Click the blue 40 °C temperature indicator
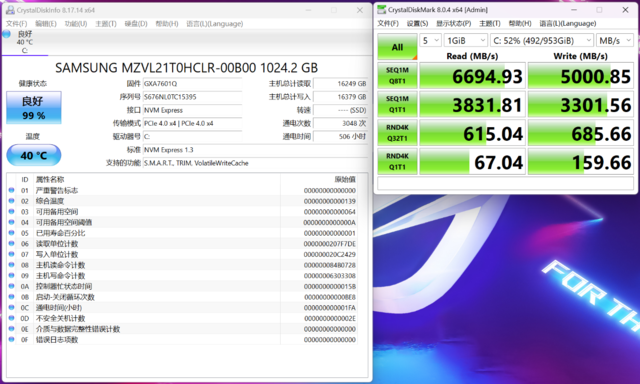 (34, 155)
